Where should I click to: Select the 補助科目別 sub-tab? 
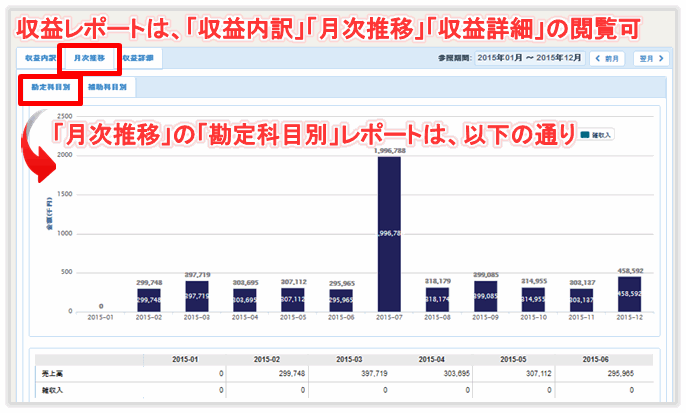(x=107, y=88)
